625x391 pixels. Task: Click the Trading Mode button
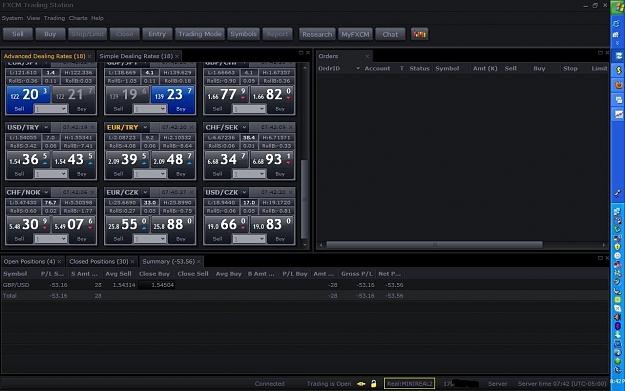coord(200,34)
